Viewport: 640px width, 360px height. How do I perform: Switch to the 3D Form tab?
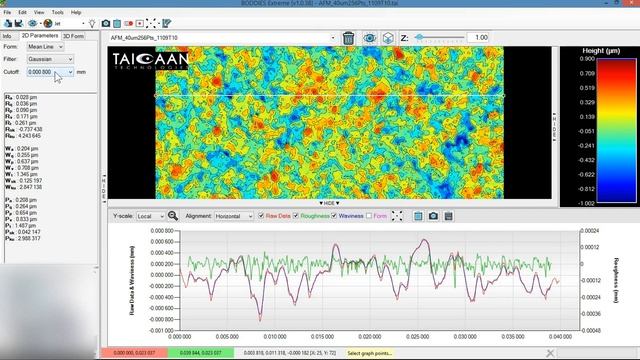click(x=73, y=36)
